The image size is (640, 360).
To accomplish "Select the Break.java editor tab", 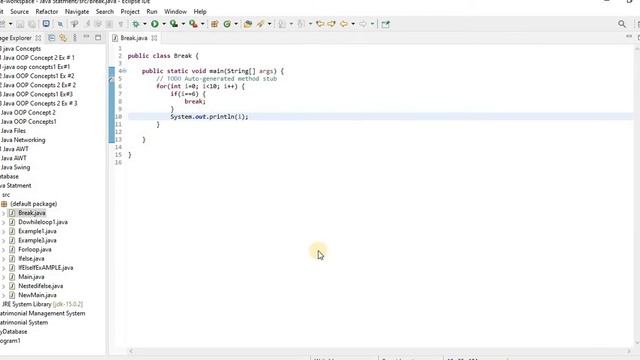I will 134,38.
